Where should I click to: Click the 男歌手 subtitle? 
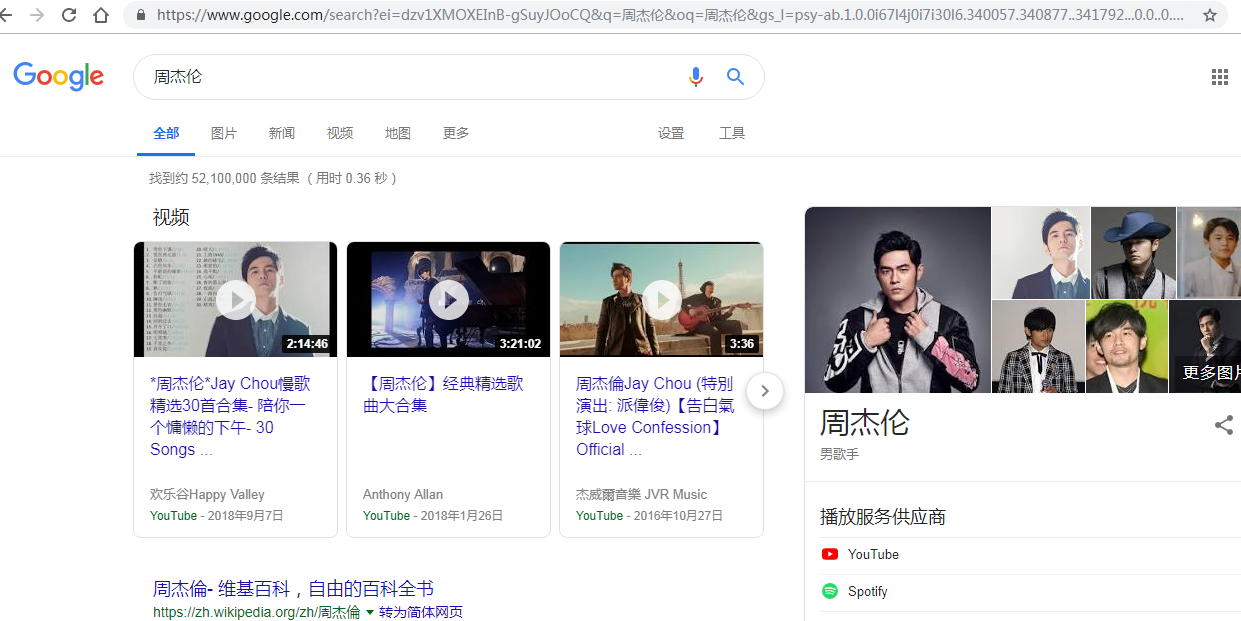[x=840, y=454]
